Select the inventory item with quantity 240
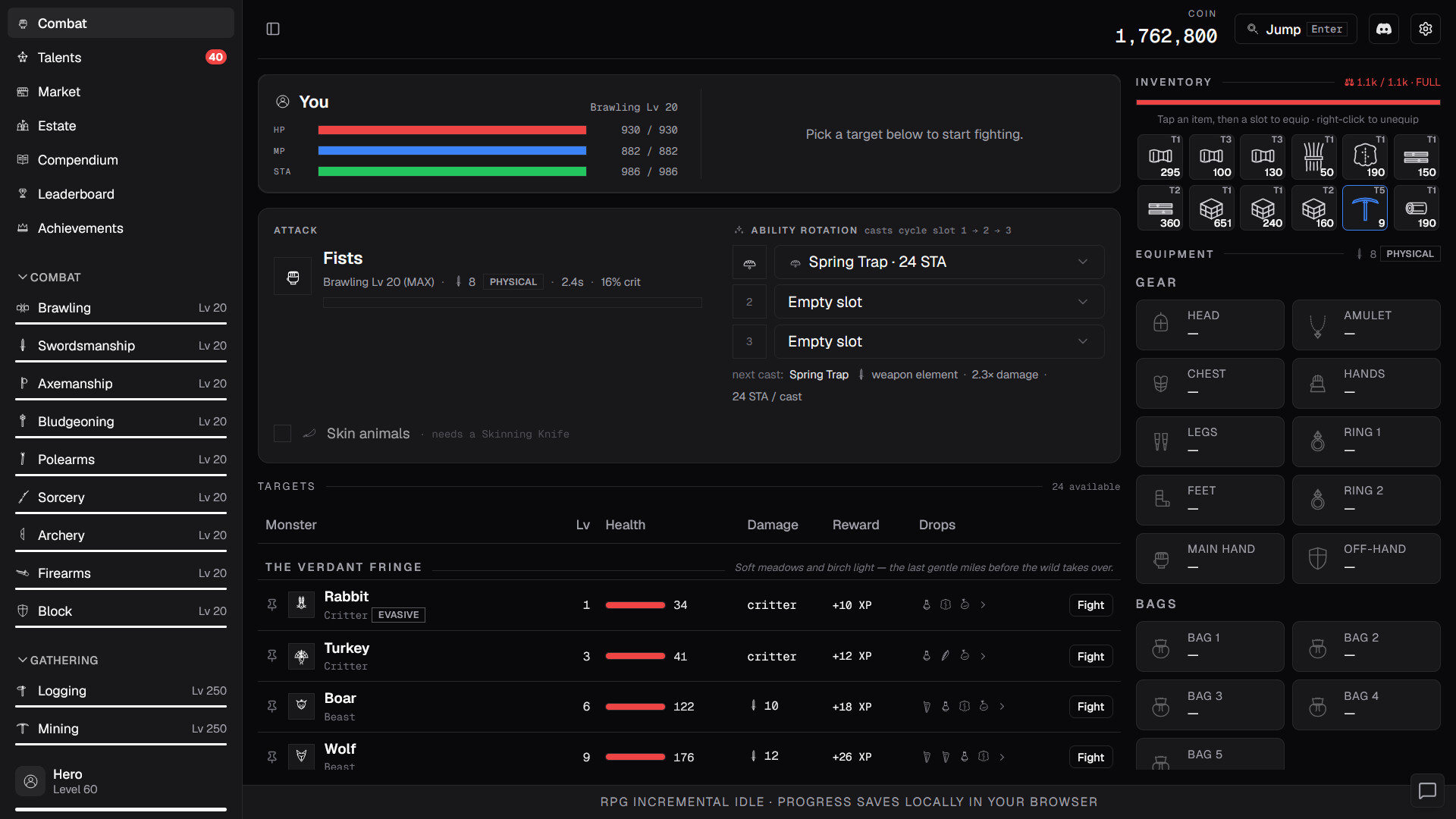The image size is (1456, 819). pos(1263,208)
